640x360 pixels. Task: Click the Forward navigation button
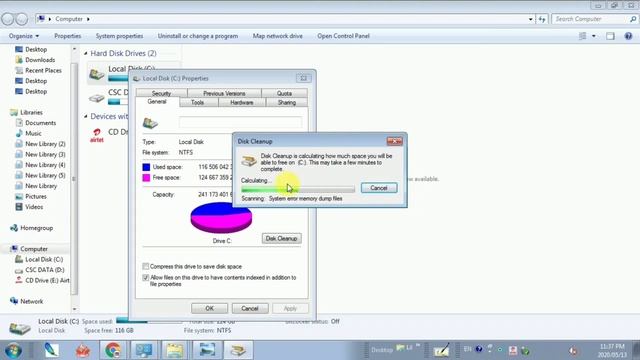pos(22,19)
